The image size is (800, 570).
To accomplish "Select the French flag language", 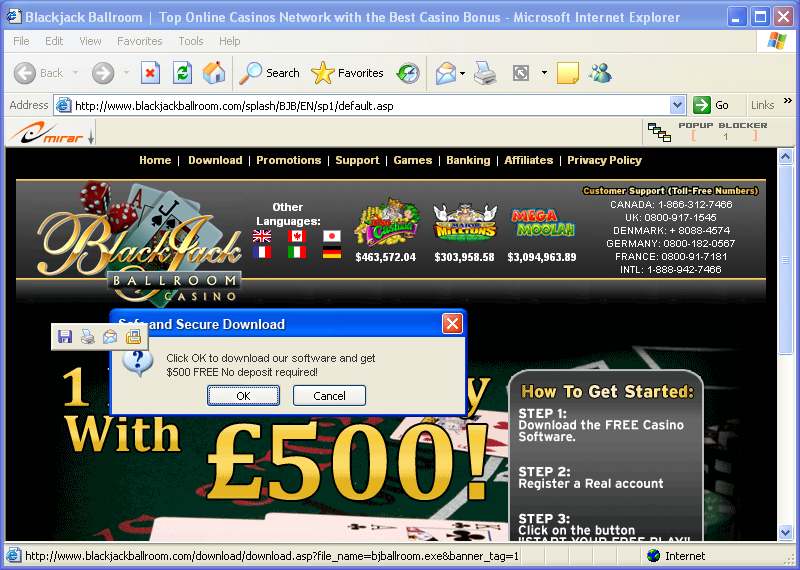I will coord(262,252).
